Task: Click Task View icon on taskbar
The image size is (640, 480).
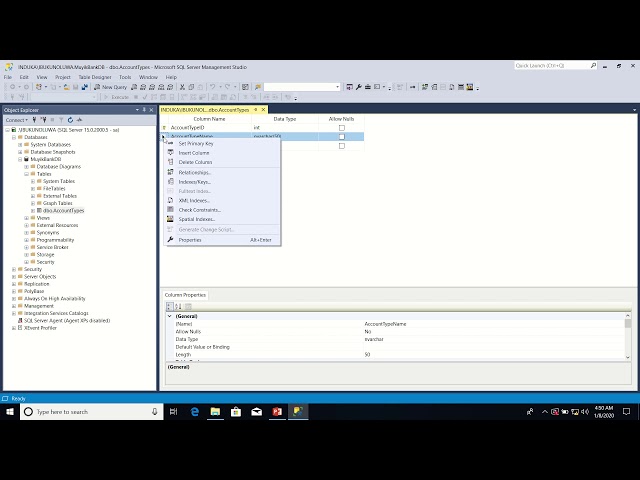Action: pos(173,412)
